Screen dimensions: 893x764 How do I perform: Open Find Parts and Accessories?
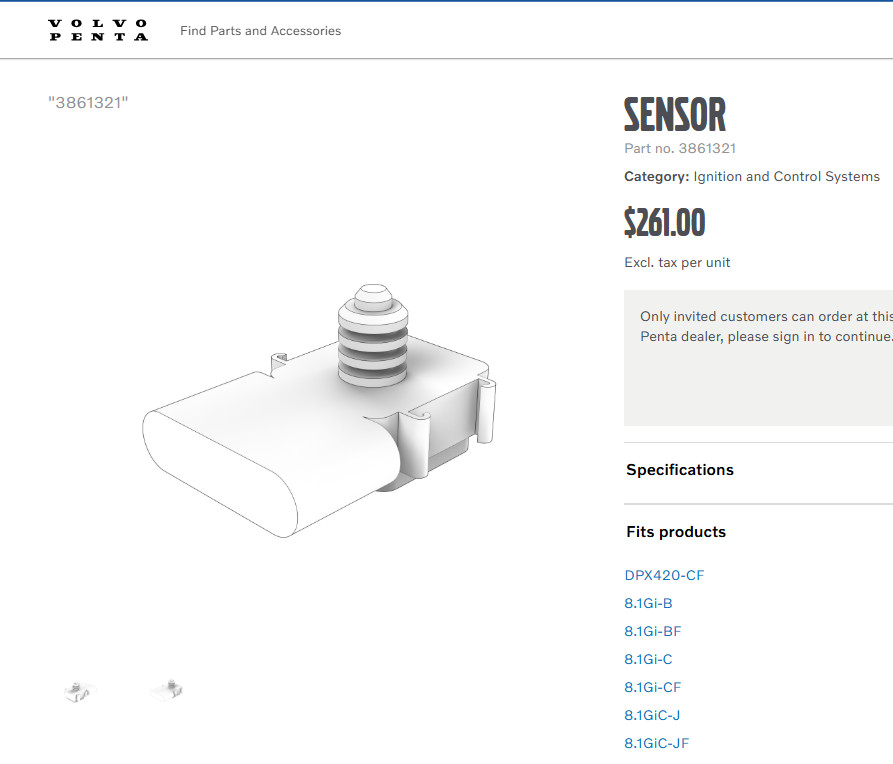pos(260,31)
